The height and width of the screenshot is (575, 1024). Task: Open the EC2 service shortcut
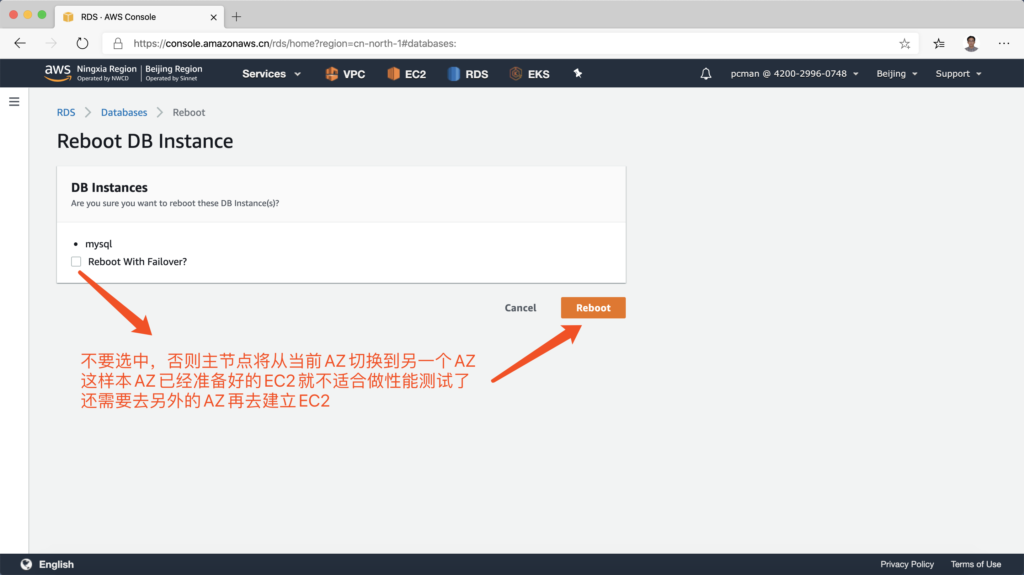point(406,74)
